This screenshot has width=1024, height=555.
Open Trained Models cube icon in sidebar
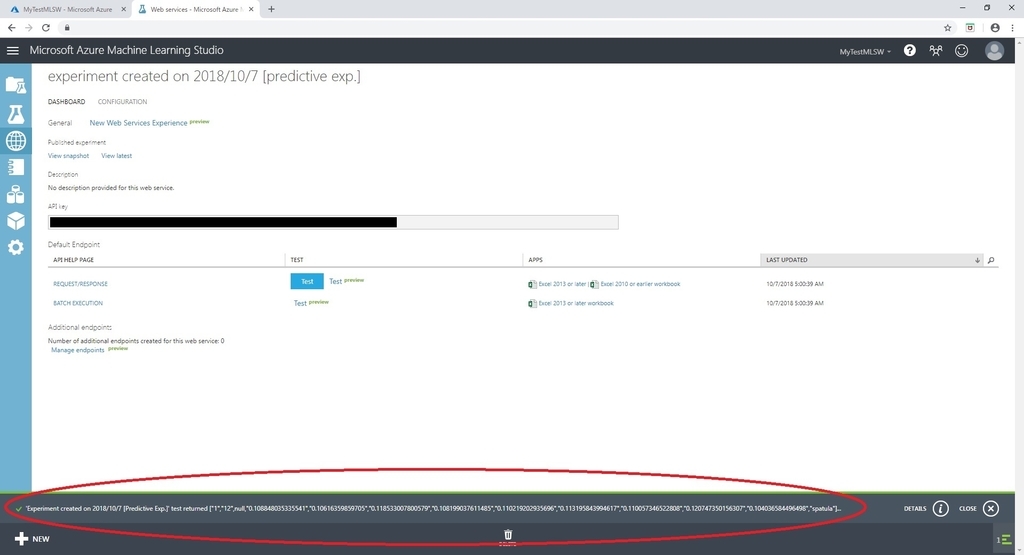16,221
